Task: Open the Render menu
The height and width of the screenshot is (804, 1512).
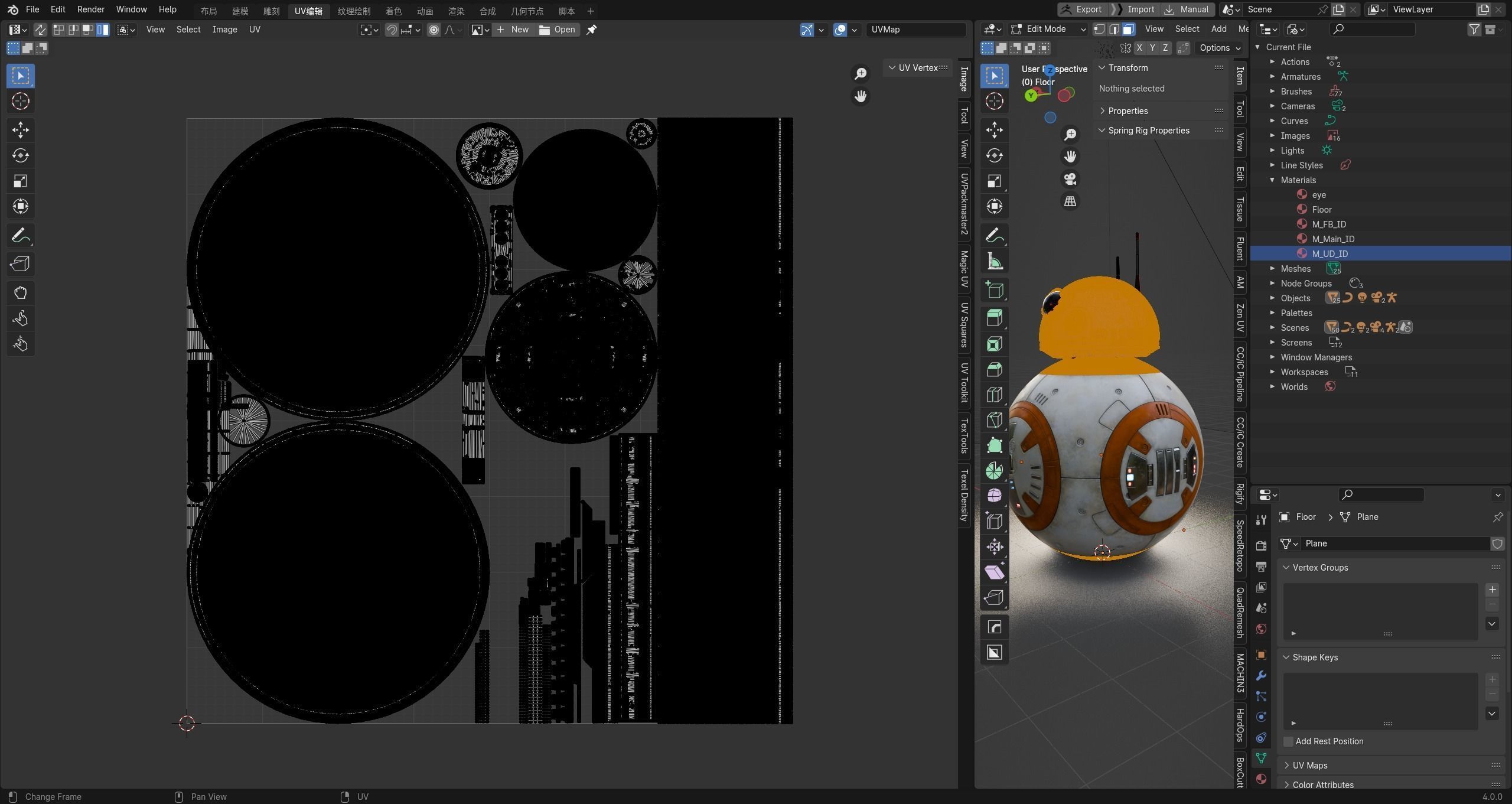Action: (x=91, y=9)
